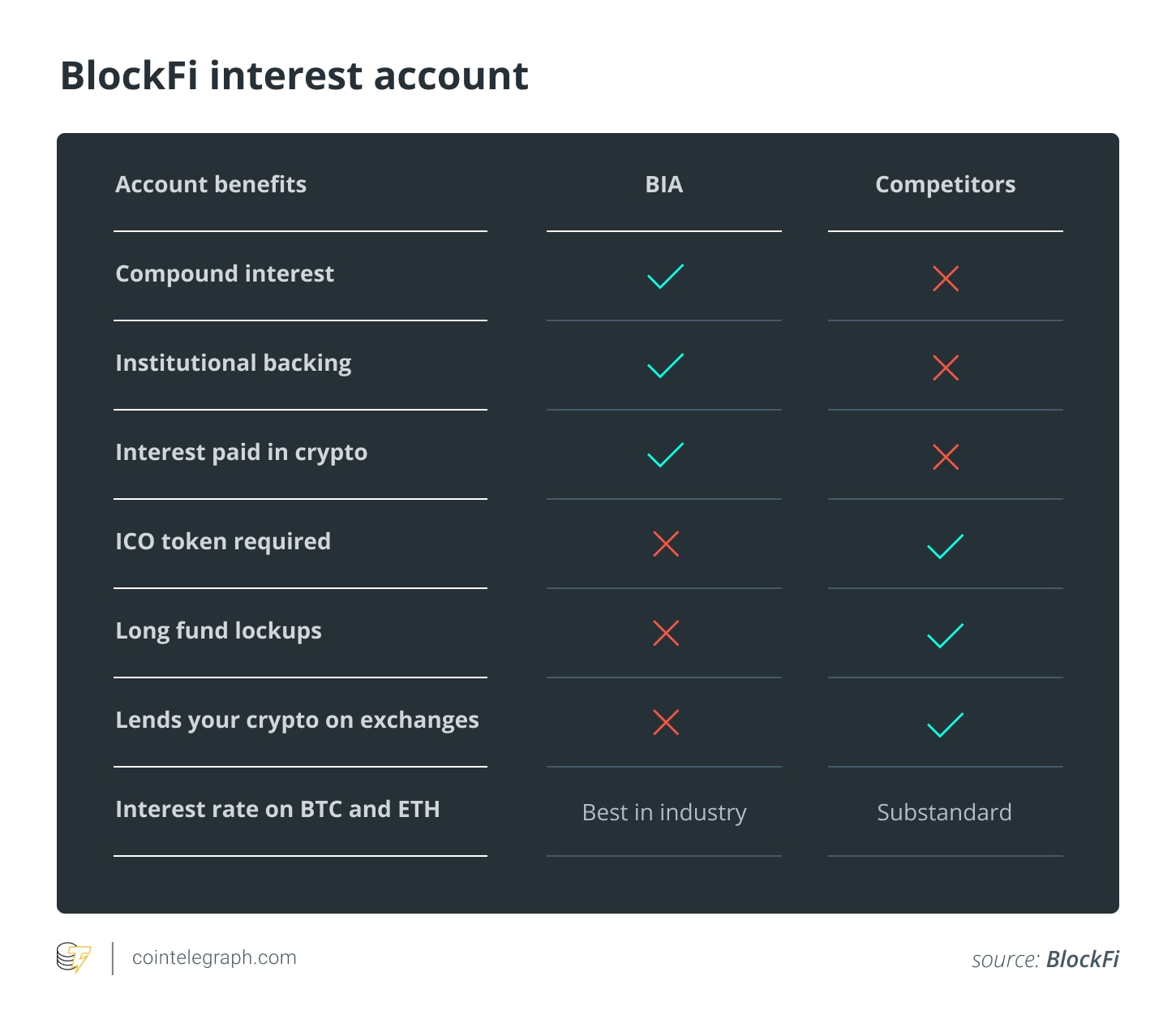
Task: Select the BIA column header
Action: coord(663,185)
